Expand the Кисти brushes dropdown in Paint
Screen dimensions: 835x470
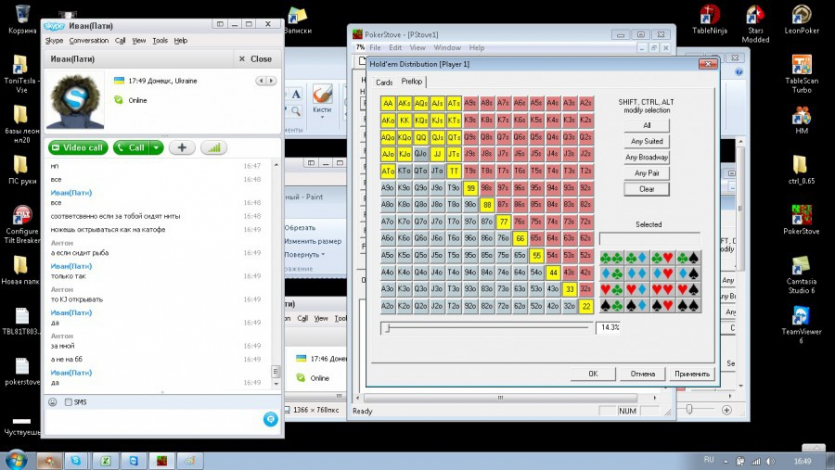[322, 116]
